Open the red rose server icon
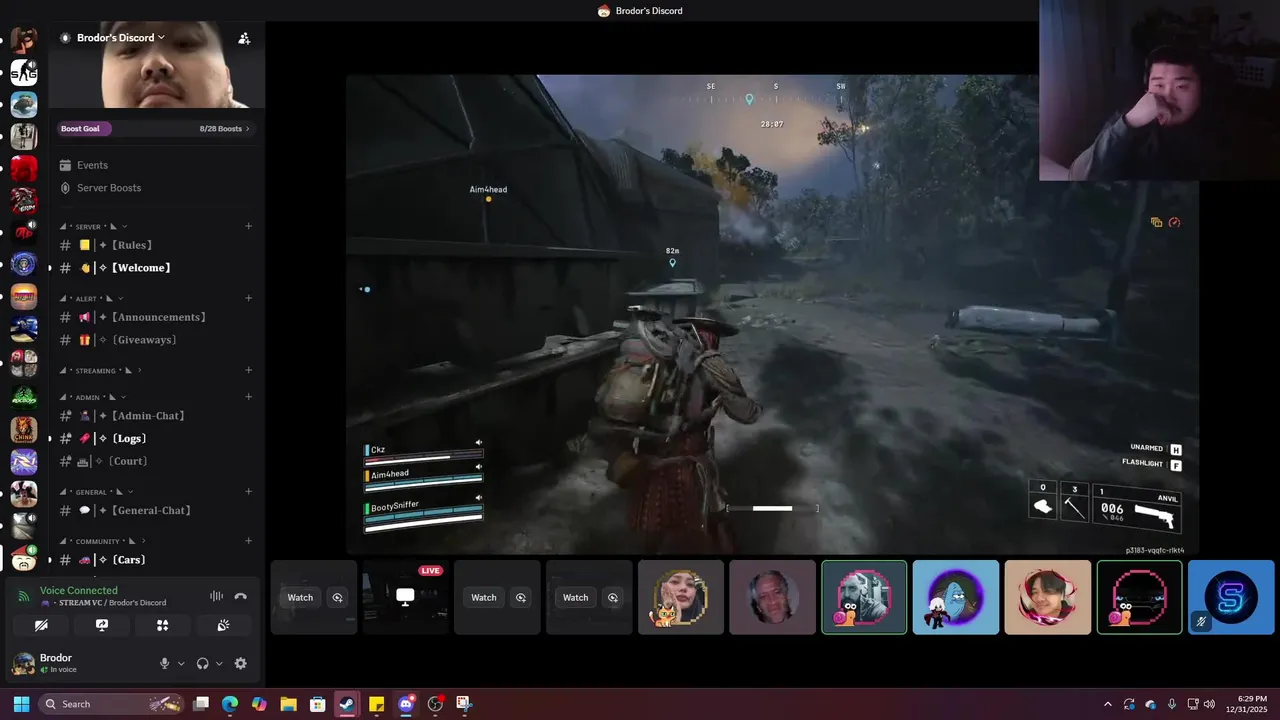 (x=24, y=168)
